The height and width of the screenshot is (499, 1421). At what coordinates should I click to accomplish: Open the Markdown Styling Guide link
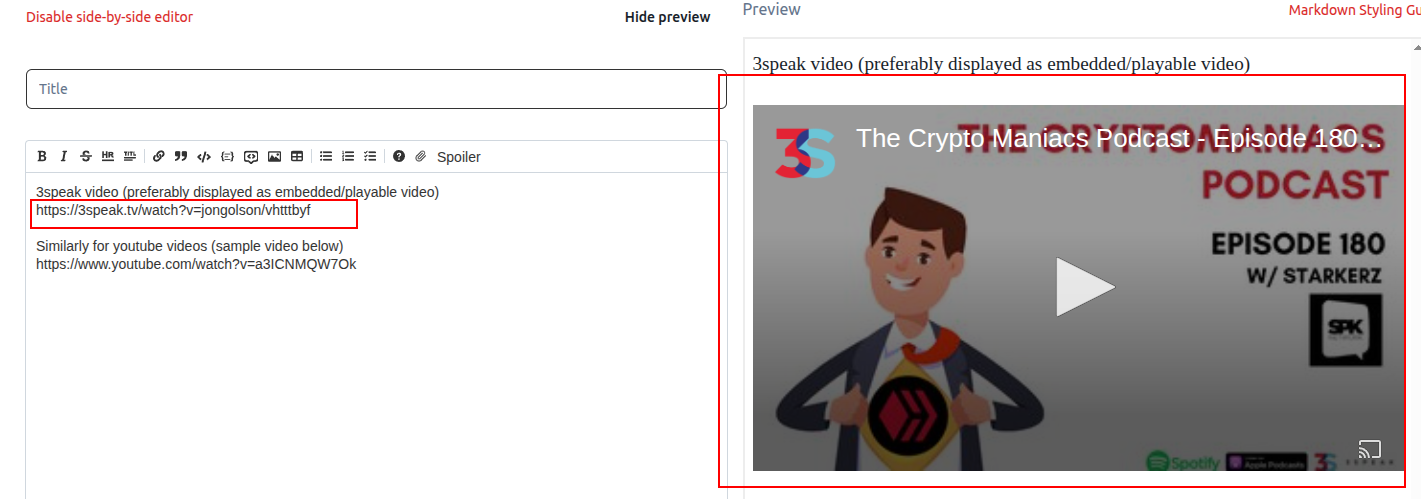click(x=1355, y=10)
